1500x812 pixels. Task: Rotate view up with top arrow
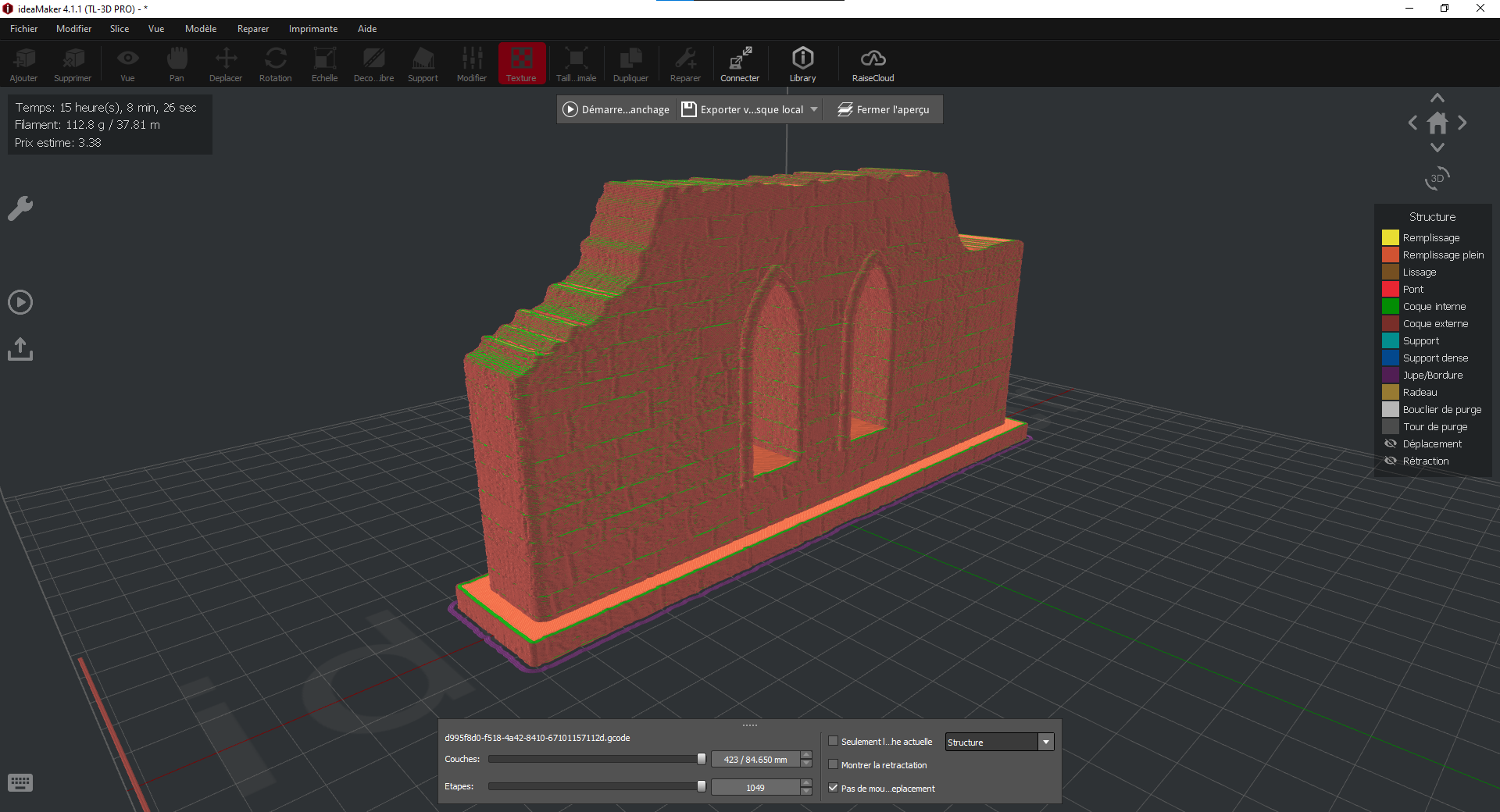coord(1437,98)
